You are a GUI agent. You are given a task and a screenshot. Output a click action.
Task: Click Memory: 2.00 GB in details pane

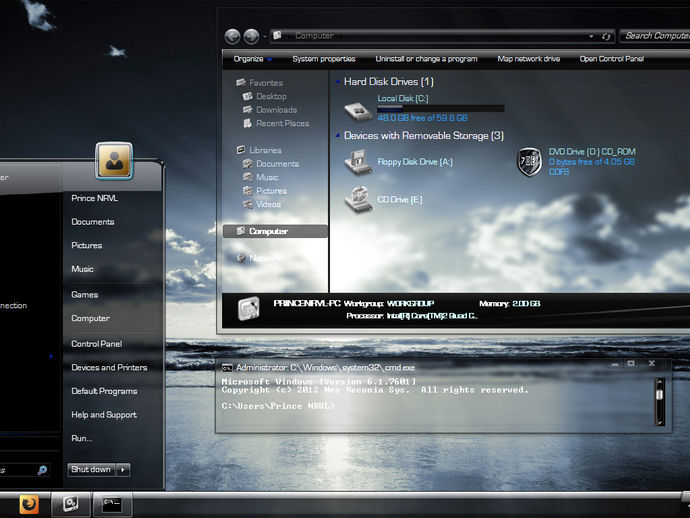tap(509, 304)
